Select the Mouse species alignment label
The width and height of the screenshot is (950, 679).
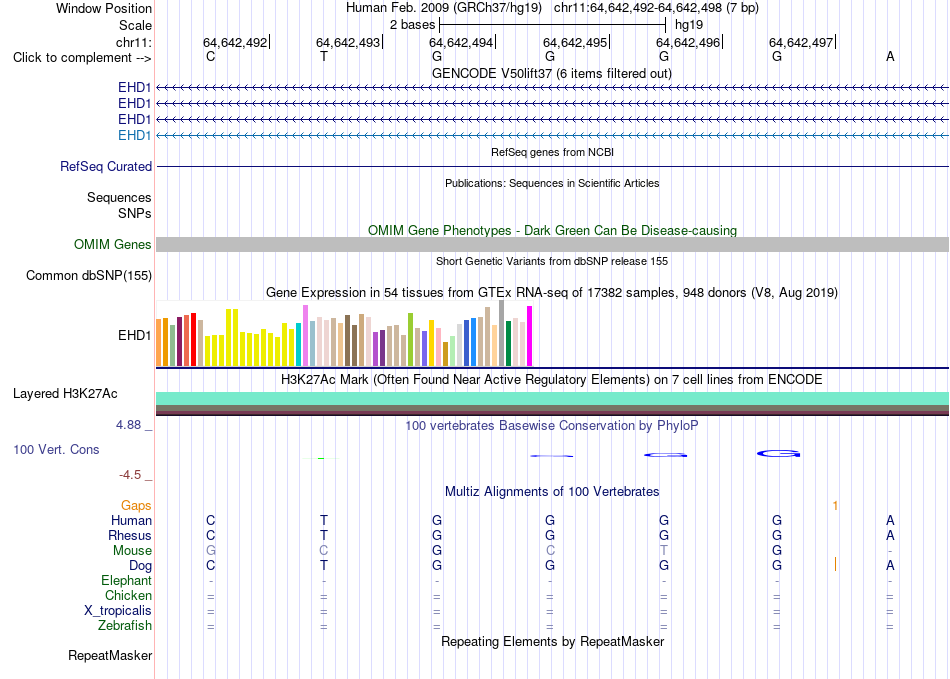coord(132,551)
